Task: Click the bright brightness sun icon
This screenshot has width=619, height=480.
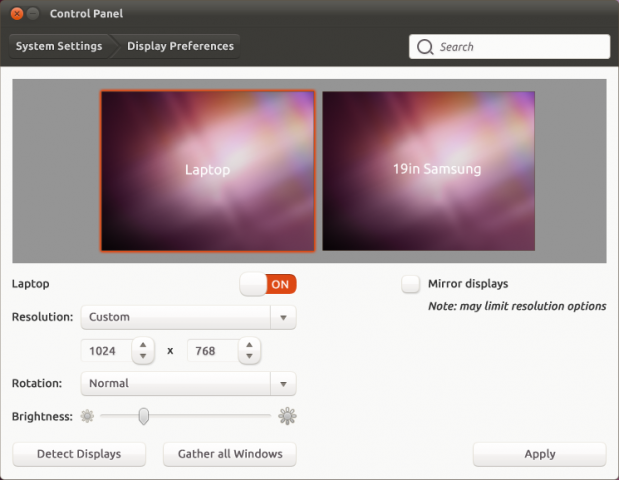Action: 287,416
